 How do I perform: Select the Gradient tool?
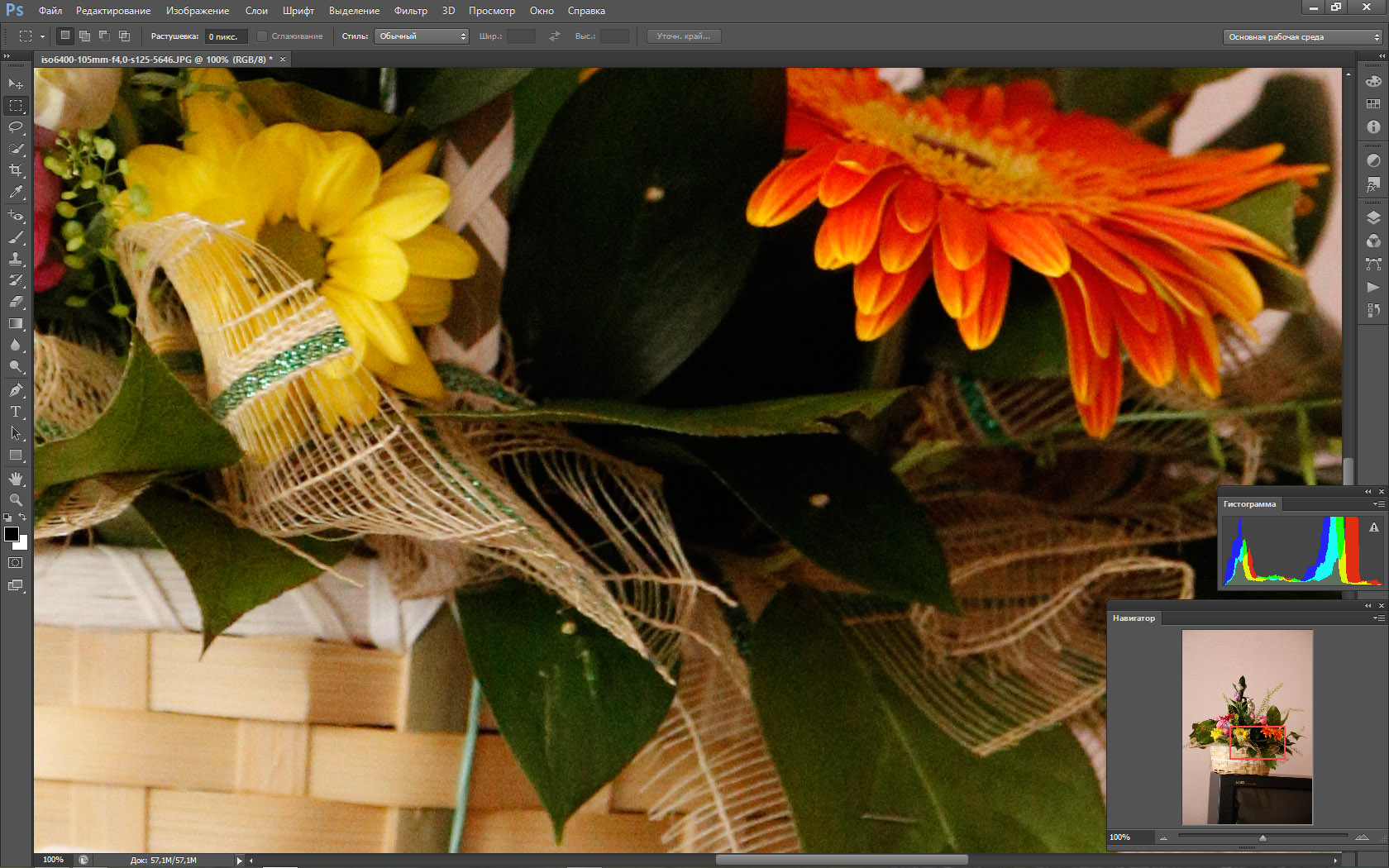click(16, 323)
